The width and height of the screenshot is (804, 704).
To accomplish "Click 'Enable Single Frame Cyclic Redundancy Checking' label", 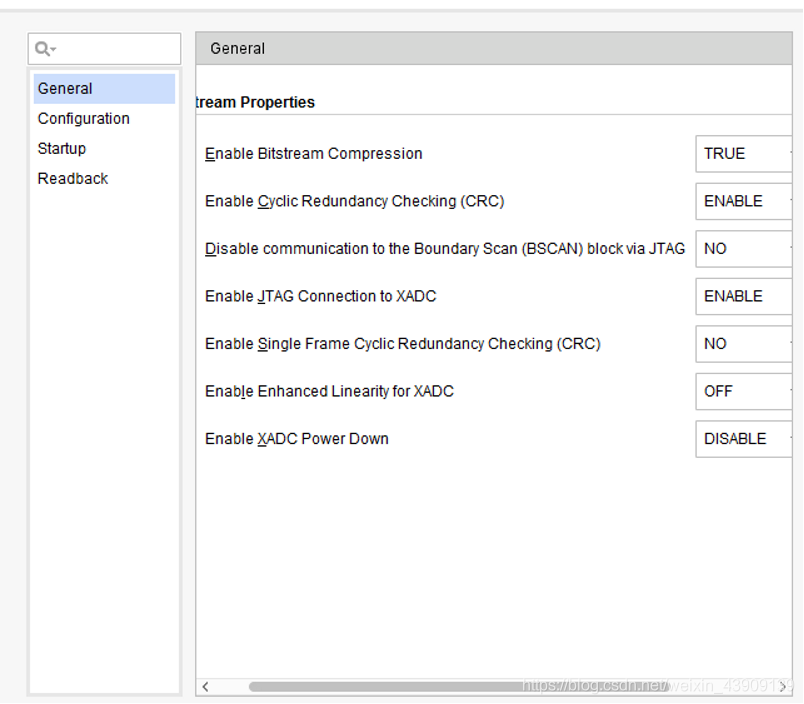I will [403, 344].
